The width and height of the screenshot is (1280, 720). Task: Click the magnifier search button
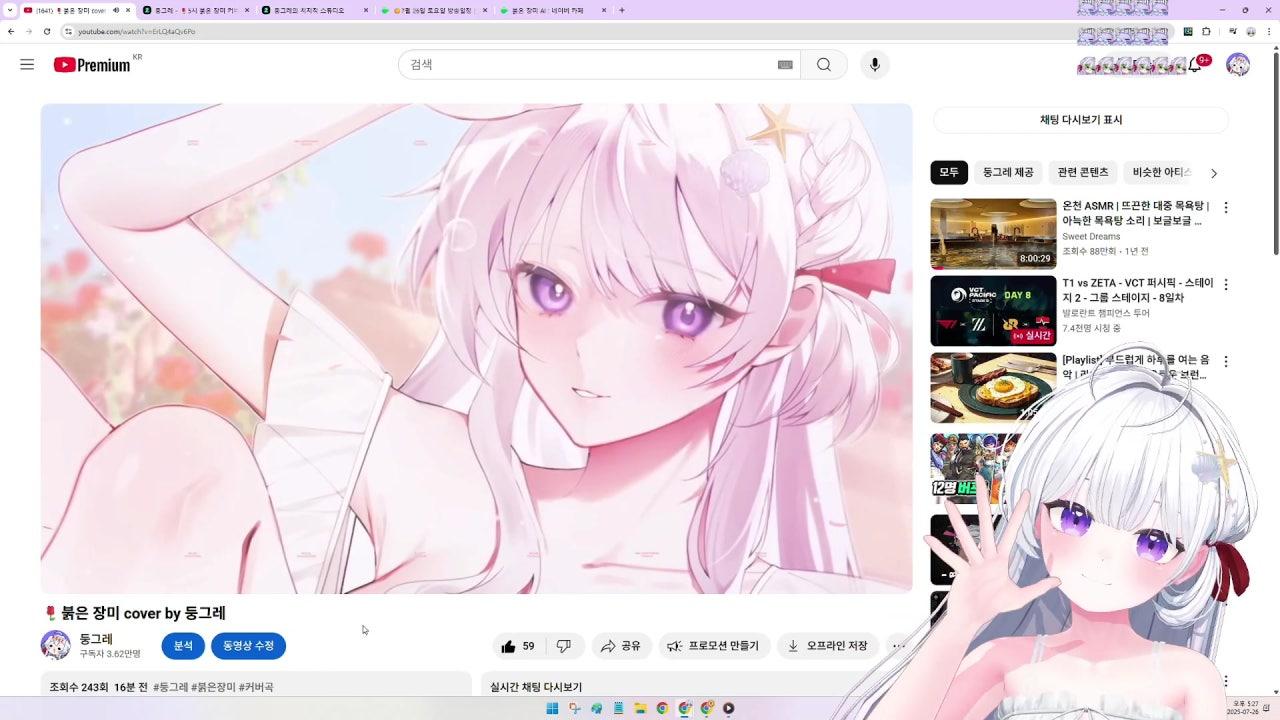(x=824, y=65)
